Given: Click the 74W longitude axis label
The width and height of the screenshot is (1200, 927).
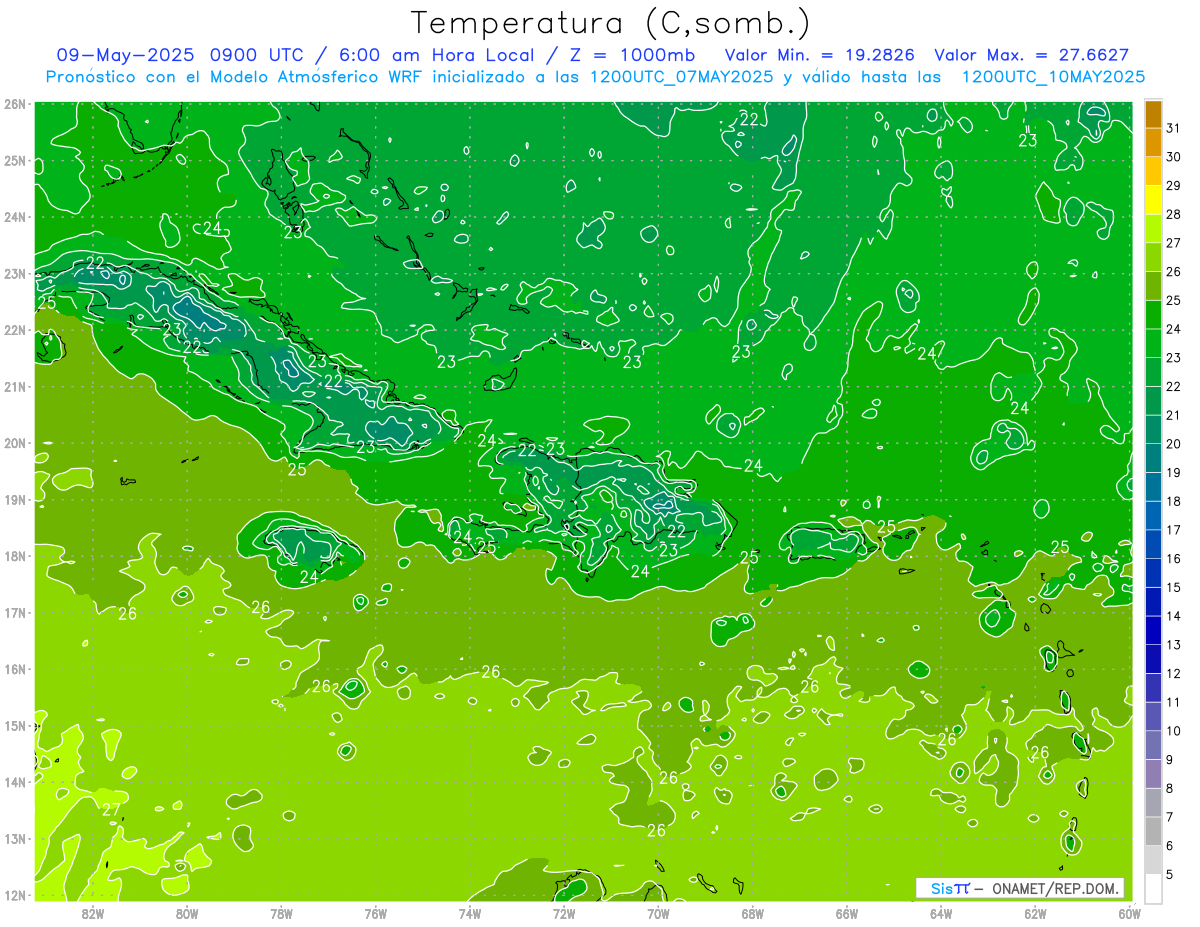Looking at the screenshot, I should [x=470, y=913].
